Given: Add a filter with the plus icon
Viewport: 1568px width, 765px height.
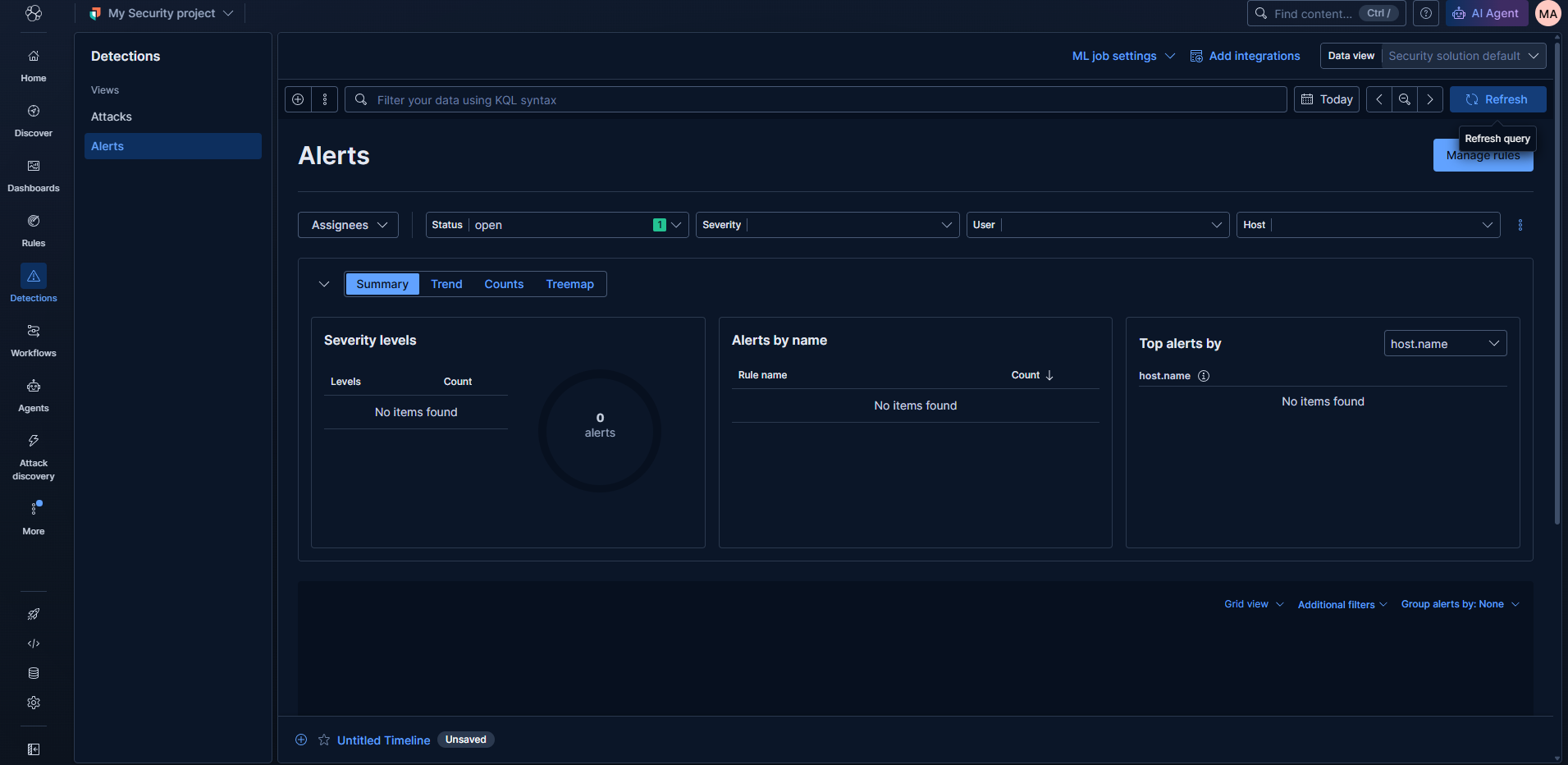Looking at the screenshot, I should pos(298,99).
